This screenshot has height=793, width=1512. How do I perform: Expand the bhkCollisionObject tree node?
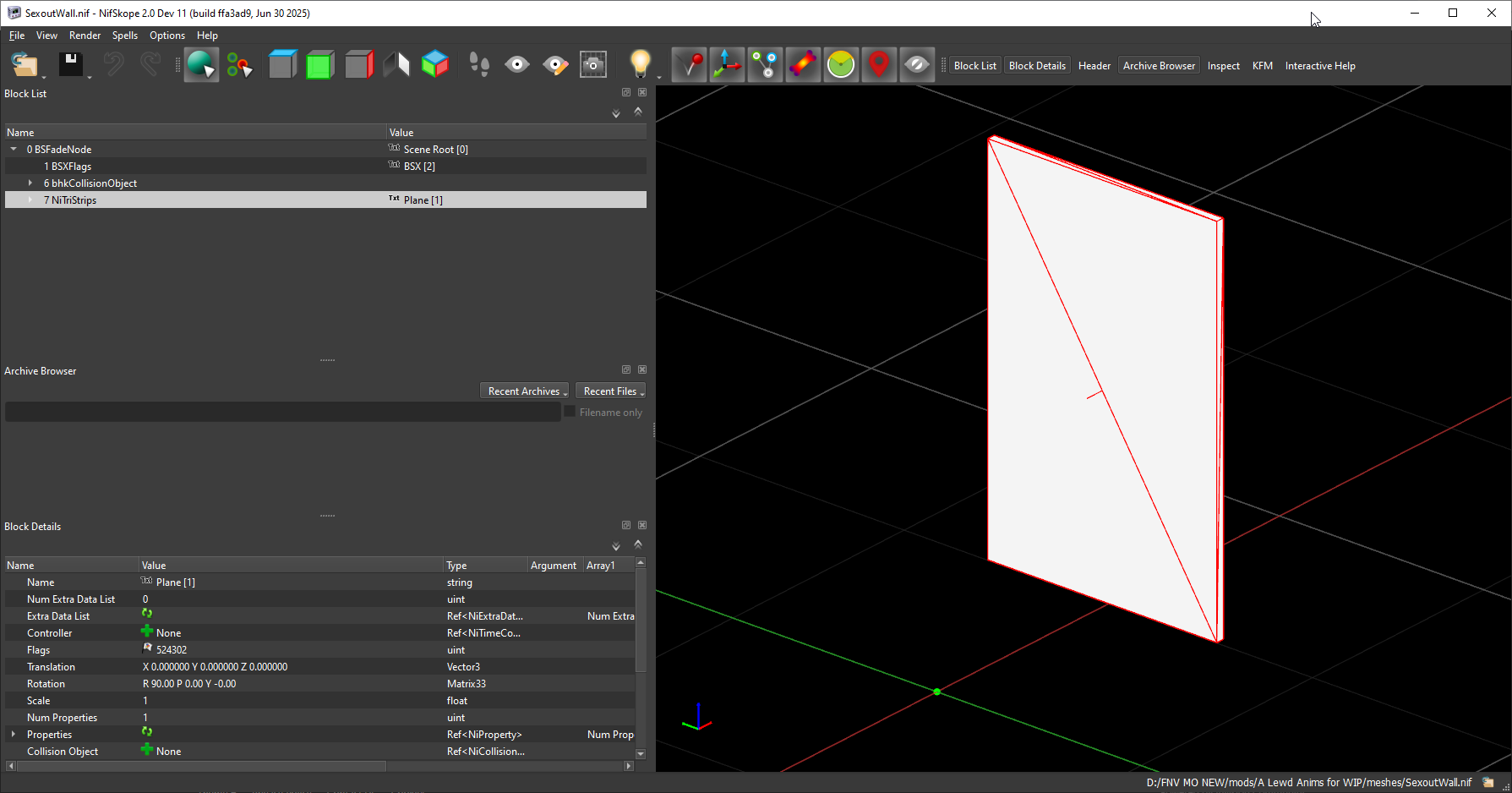point(30,183)
